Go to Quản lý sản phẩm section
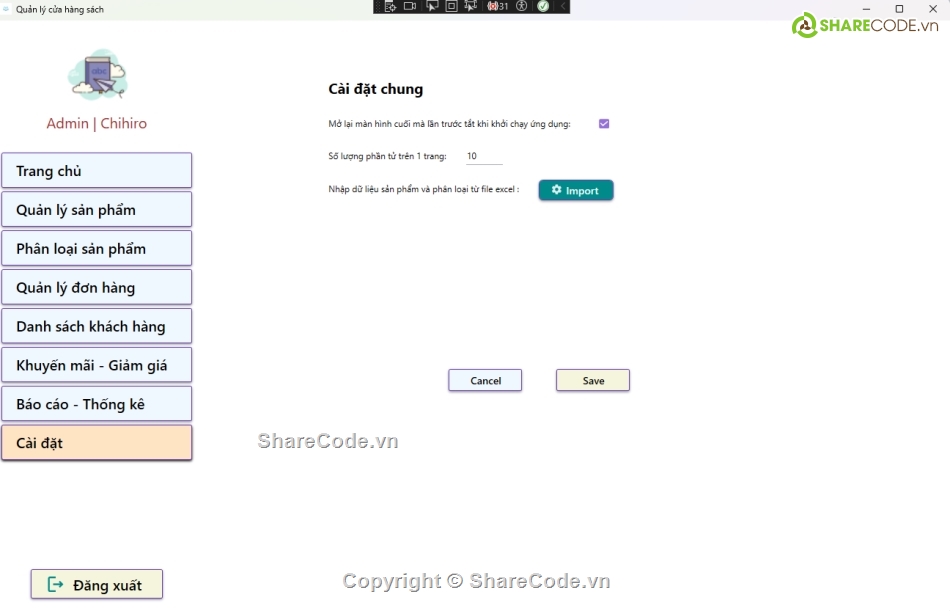The image size is (950, 611). coord(96,210)
